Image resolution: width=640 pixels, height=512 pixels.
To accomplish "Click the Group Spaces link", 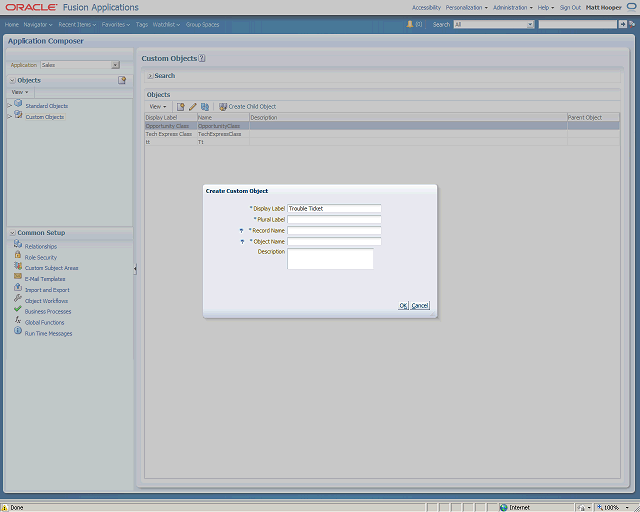I will [x=202, y=24].
